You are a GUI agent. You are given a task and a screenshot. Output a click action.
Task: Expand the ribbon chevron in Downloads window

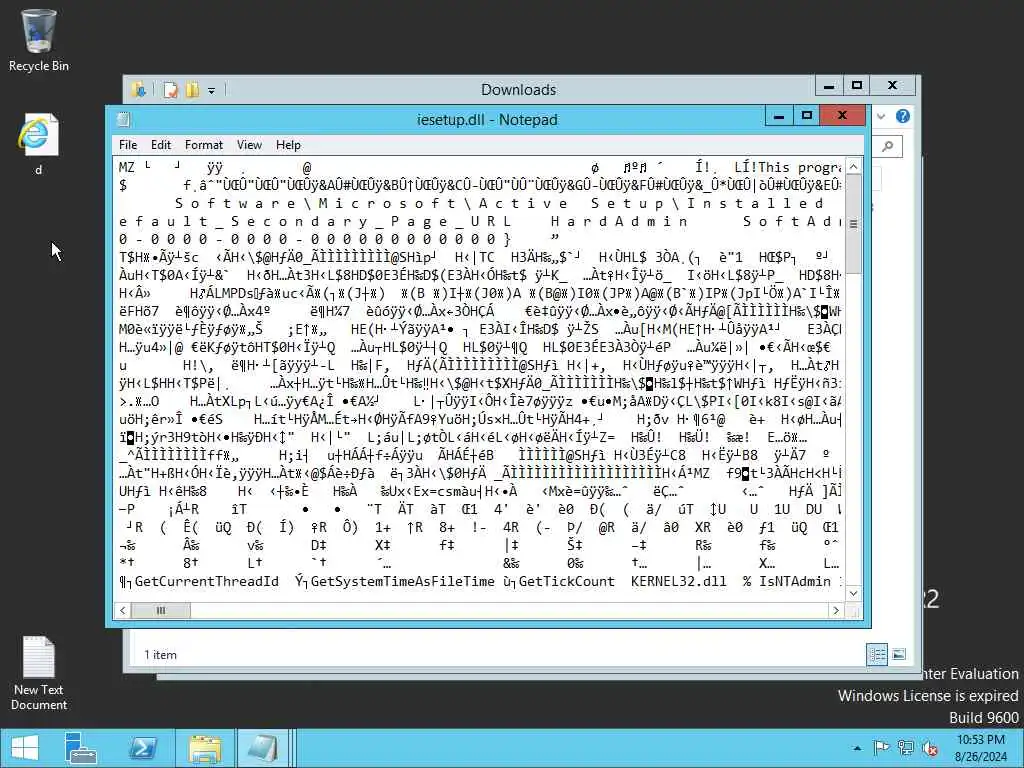[x=881, y=116]
